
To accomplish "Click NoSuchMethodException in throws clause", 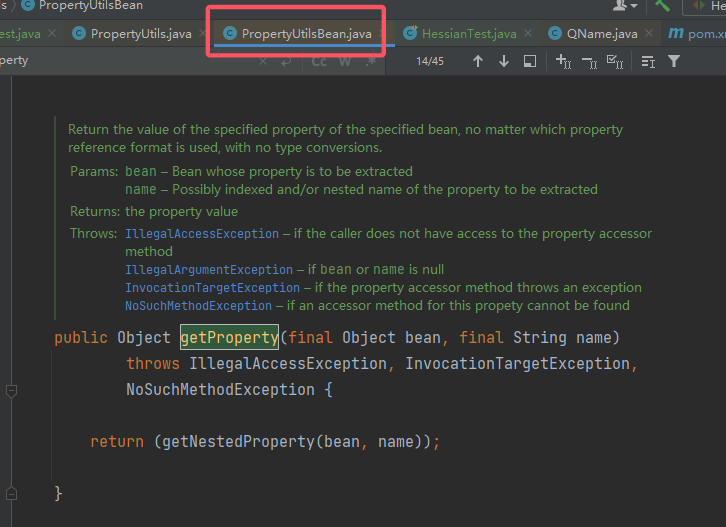I will click(220, 389).
